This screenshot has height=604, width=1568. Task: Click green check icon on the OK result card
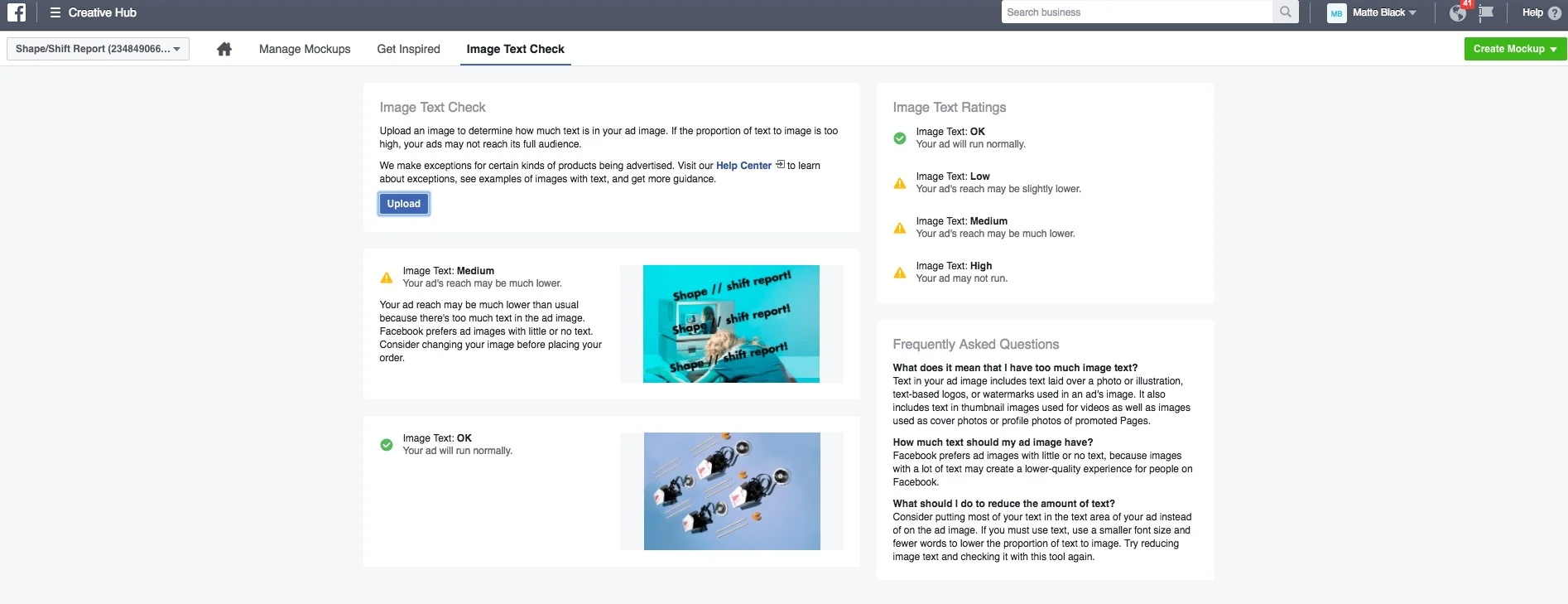coord(387,445)
